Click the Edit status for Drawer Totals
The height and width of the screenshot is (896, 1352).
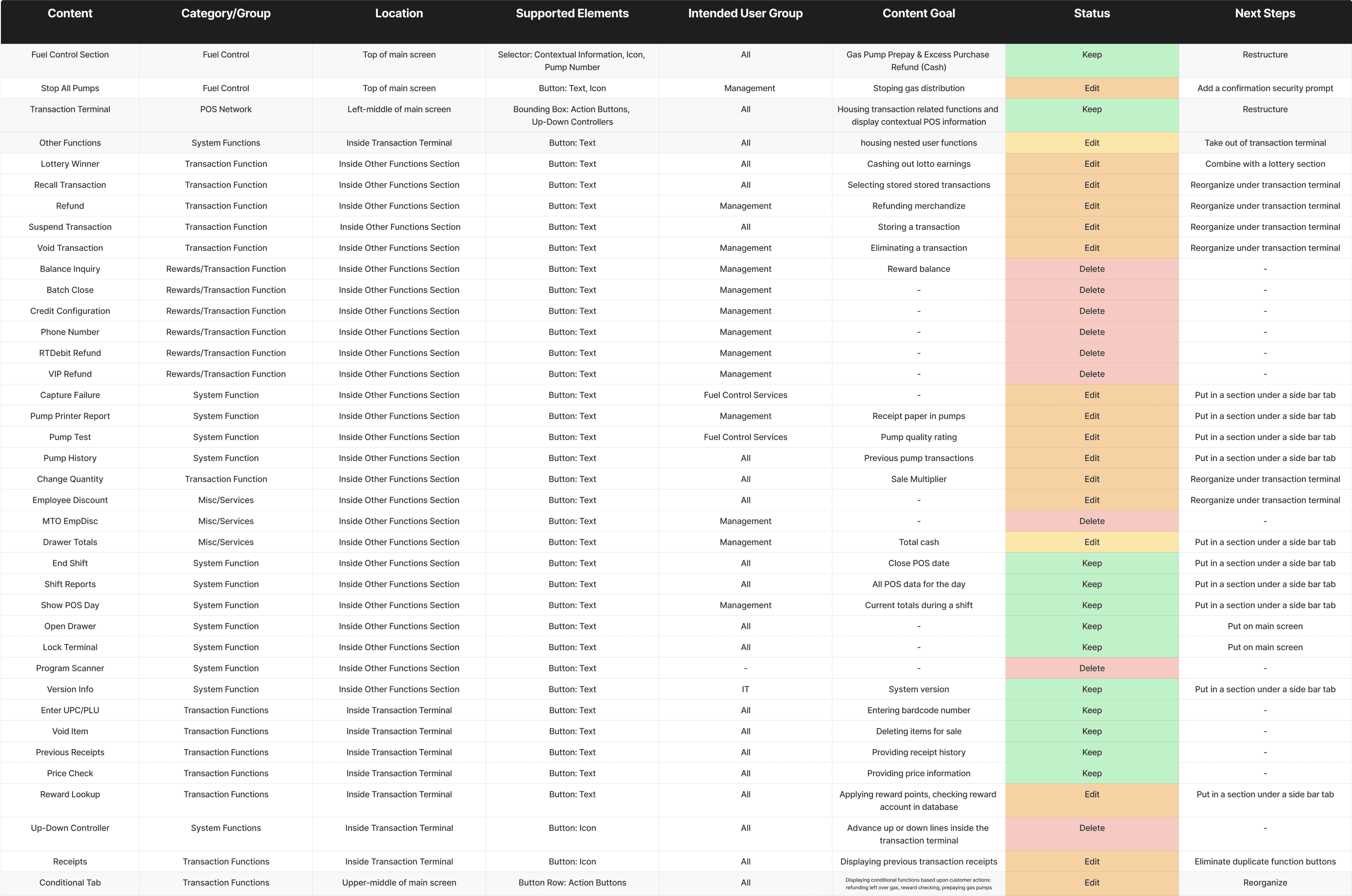pos(1092,542)
